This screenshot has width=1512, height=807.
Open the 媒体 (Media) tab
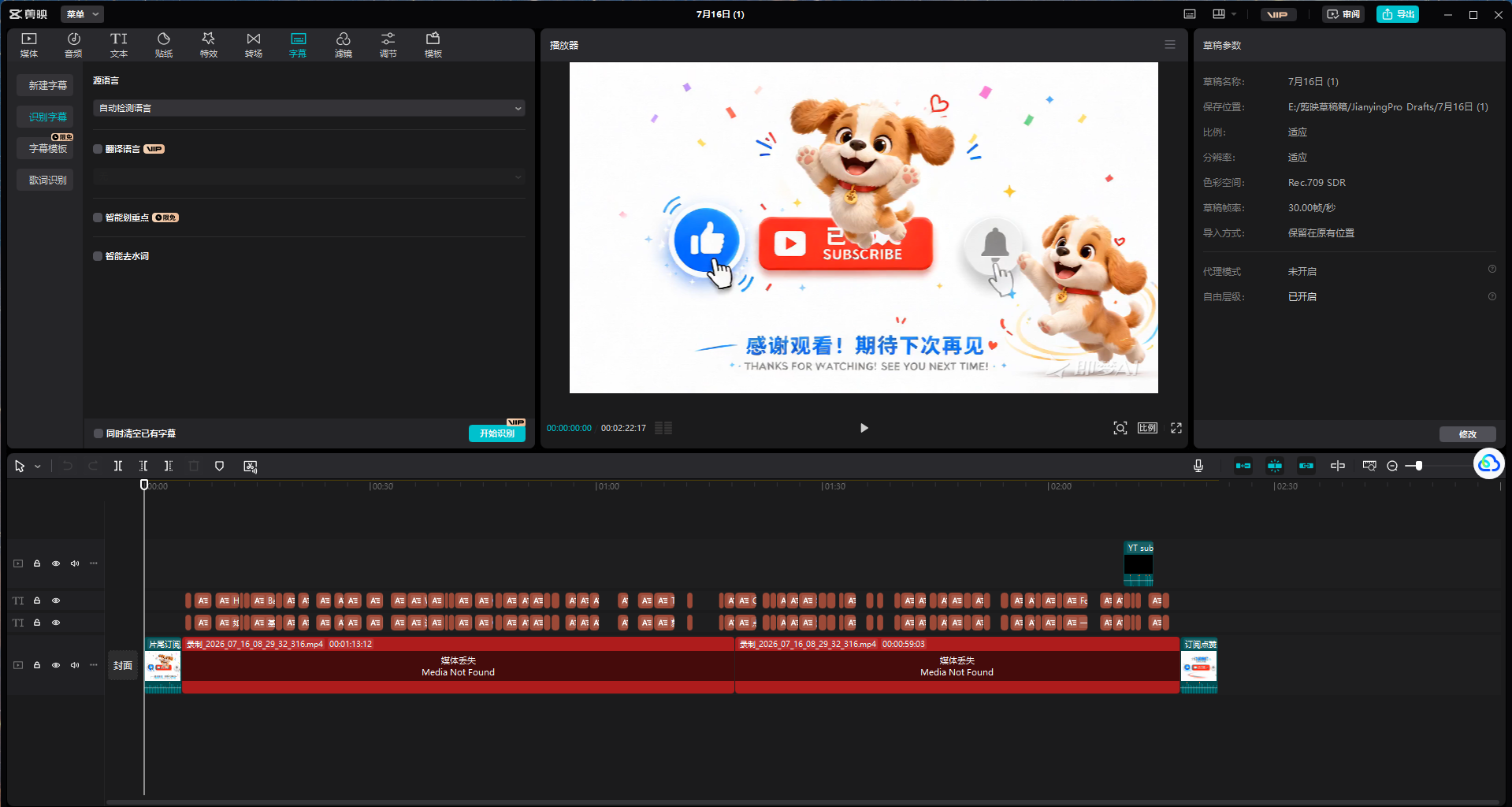[x=29, y=45]
